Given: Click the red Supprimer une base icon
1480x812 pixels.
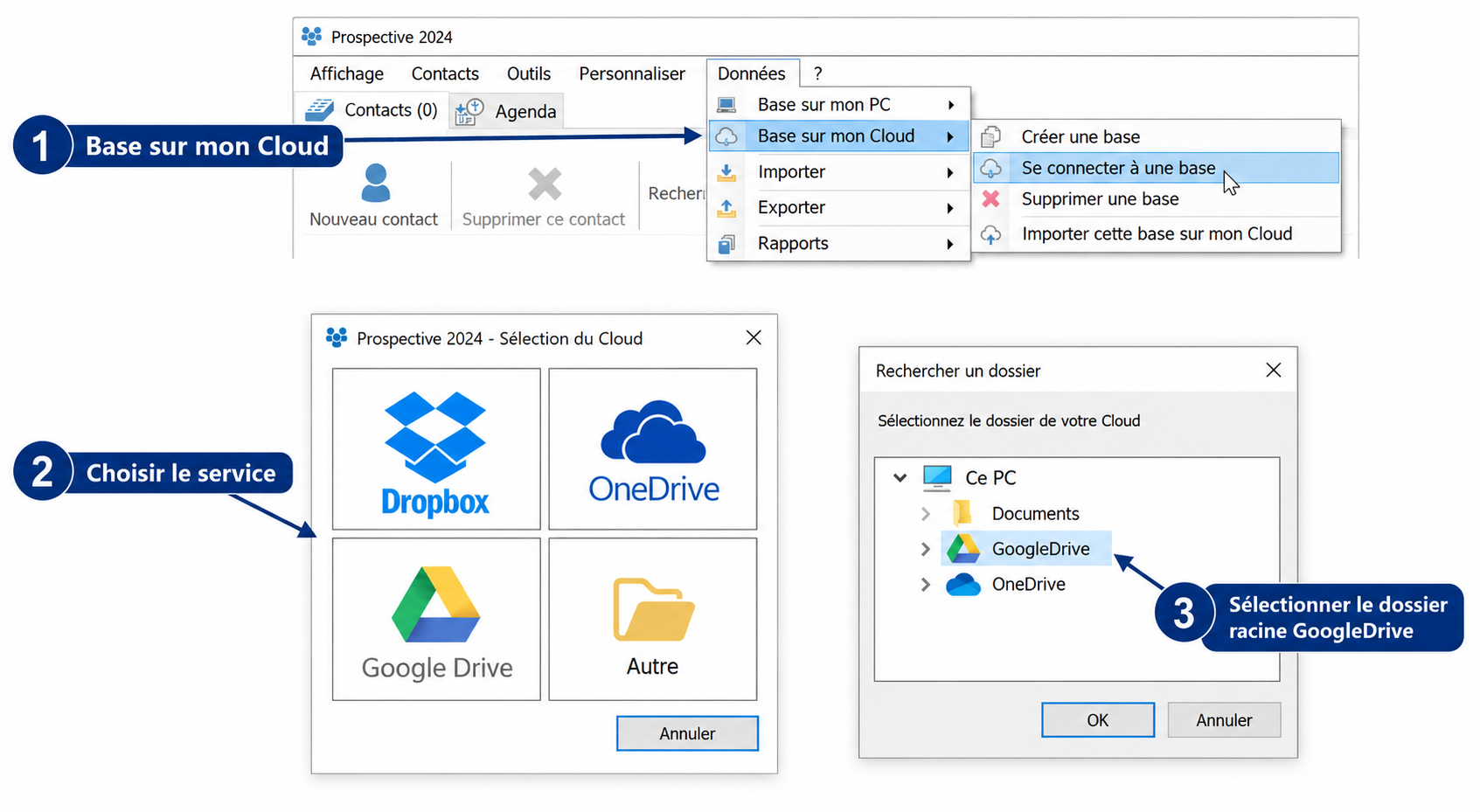Looking at the screenshot, I should click(990, 199).
